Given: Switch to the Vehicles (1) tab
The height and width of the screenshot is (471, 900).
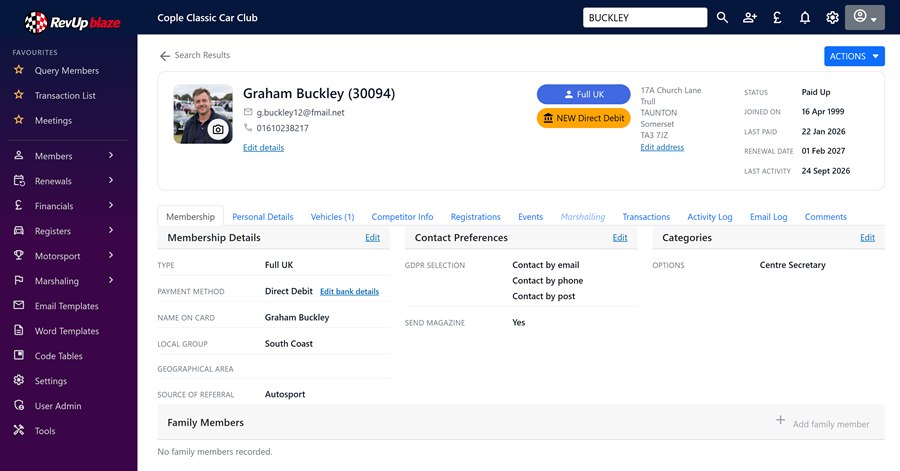Looking at the screenshot, I should coord(332,217).
